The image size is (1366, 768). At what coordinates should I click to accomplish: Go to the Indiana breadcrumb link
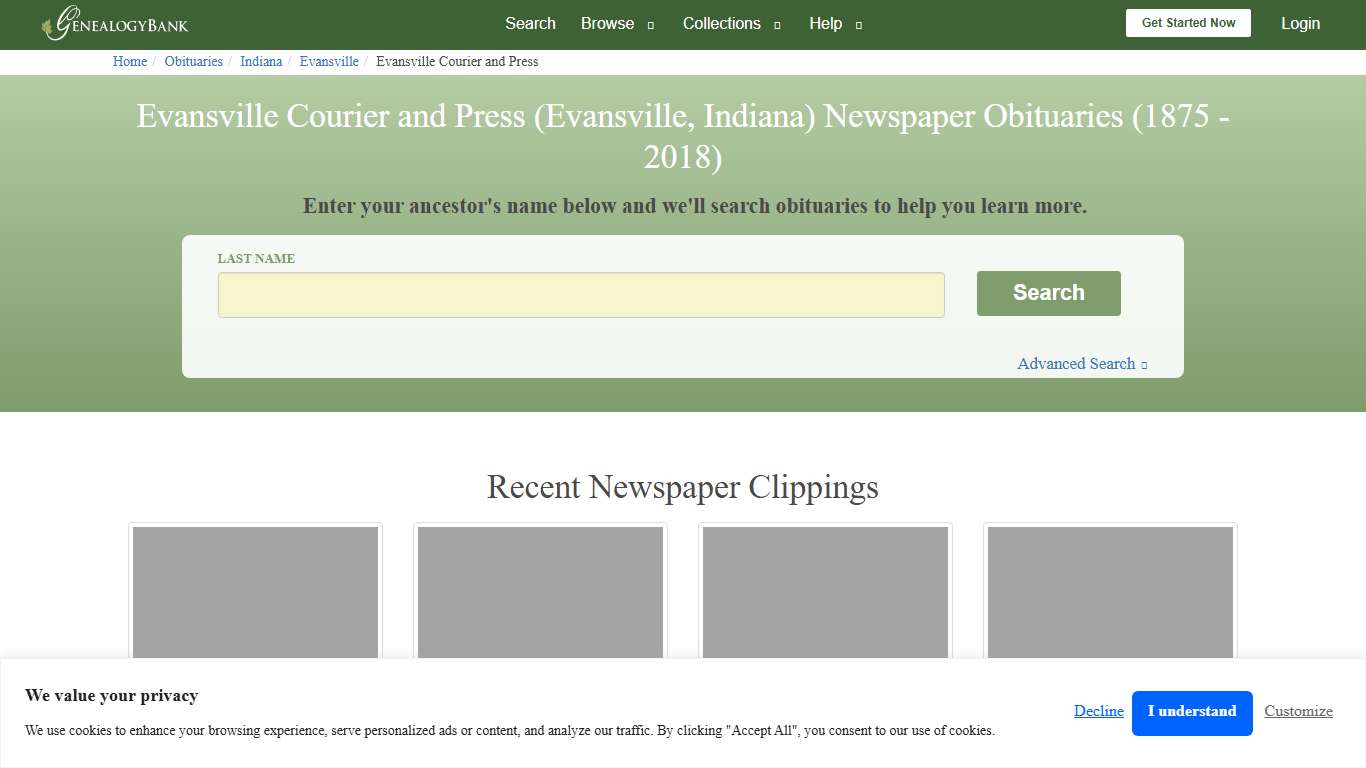261,61
